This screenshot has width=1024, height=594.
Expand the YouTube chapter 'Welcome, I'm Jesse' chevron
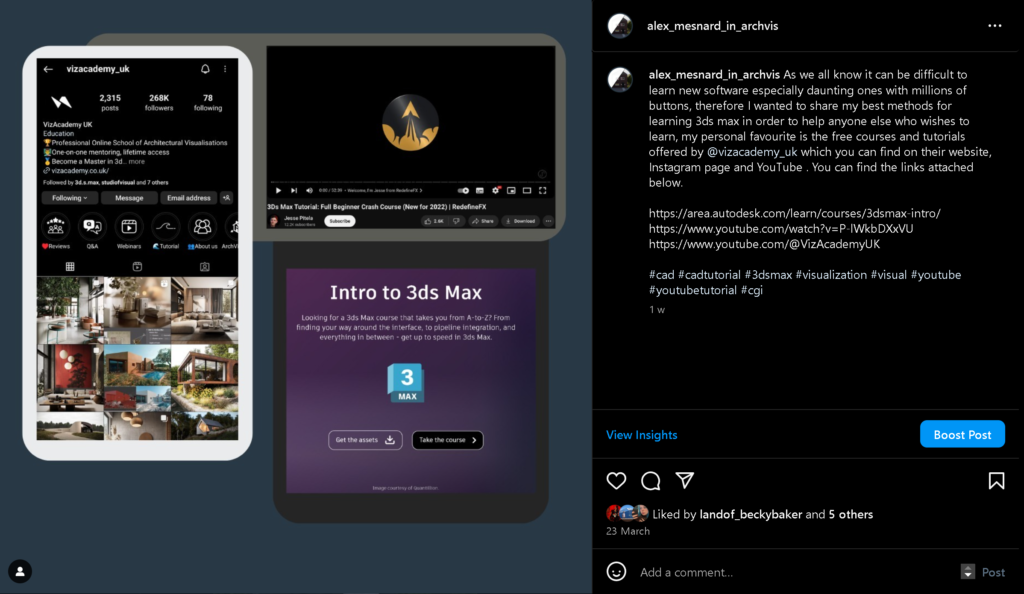(x=421, y=191)
